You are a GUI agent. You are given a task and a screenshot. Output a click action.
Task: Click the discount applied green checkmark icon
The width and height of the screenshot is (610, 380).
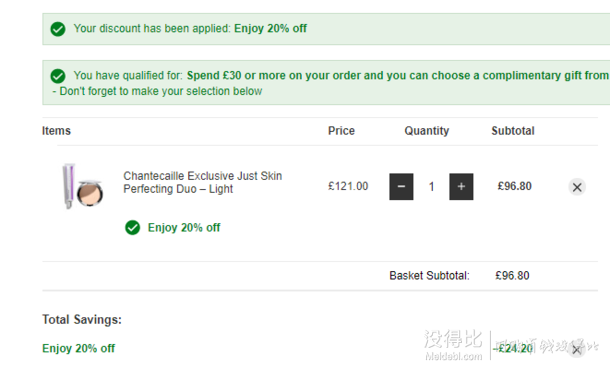click(x=58, y=29)
